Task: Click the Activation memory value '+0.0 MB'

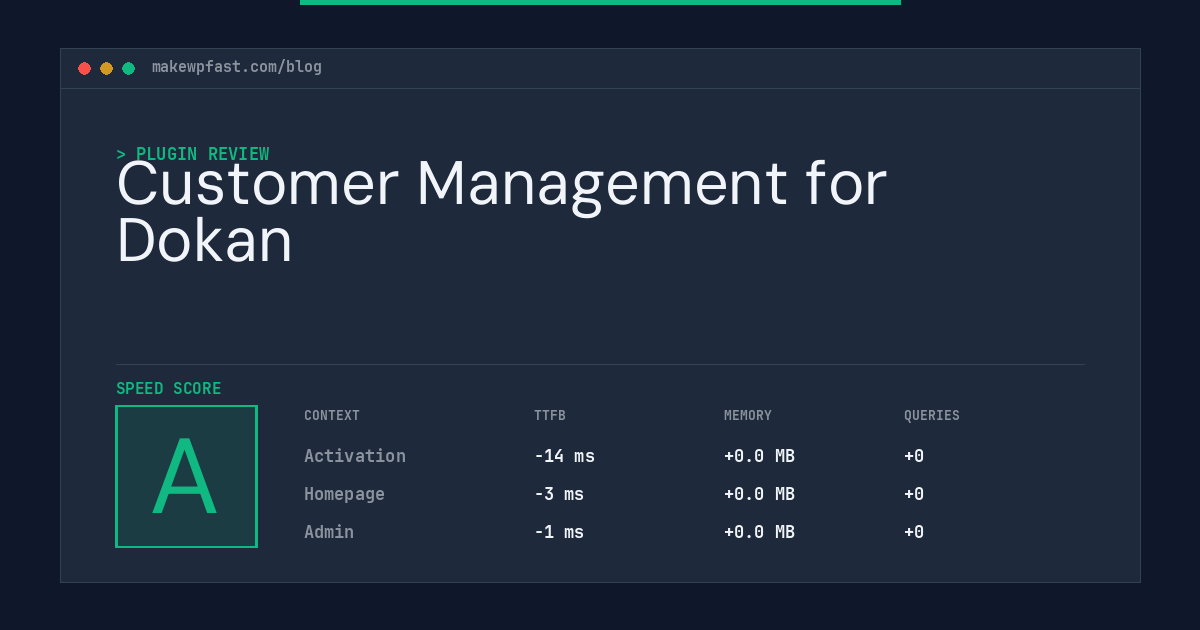Action: pyautogui.click(x=759, y=456)
